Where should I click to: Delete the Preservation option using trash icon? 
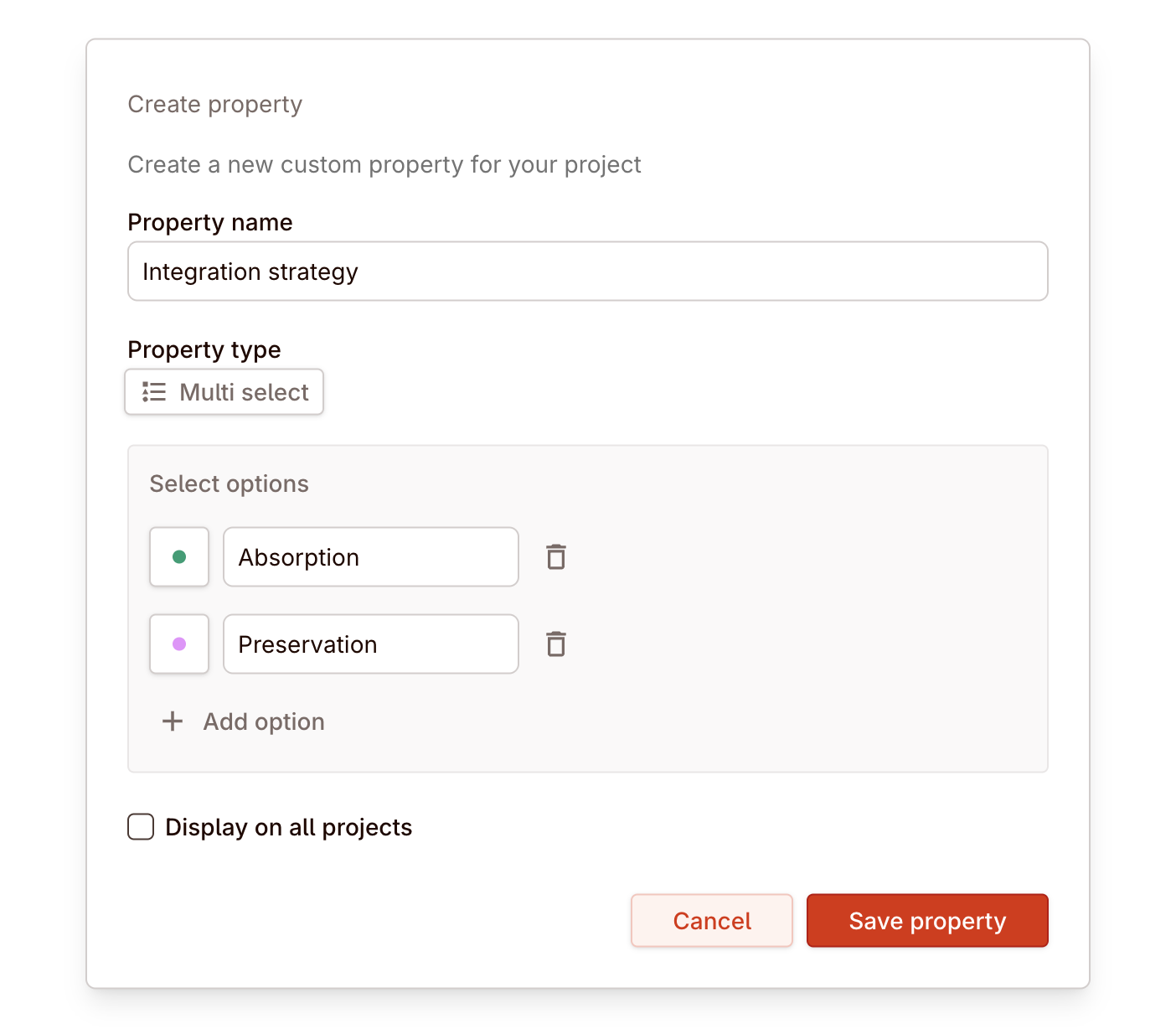(555, 644)
